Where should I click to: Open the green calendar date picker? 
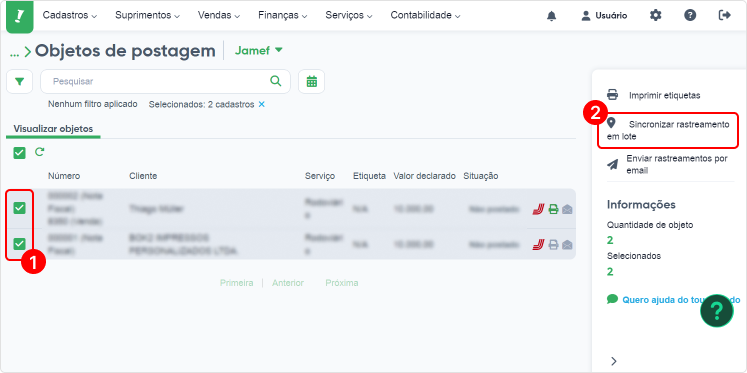312,81
